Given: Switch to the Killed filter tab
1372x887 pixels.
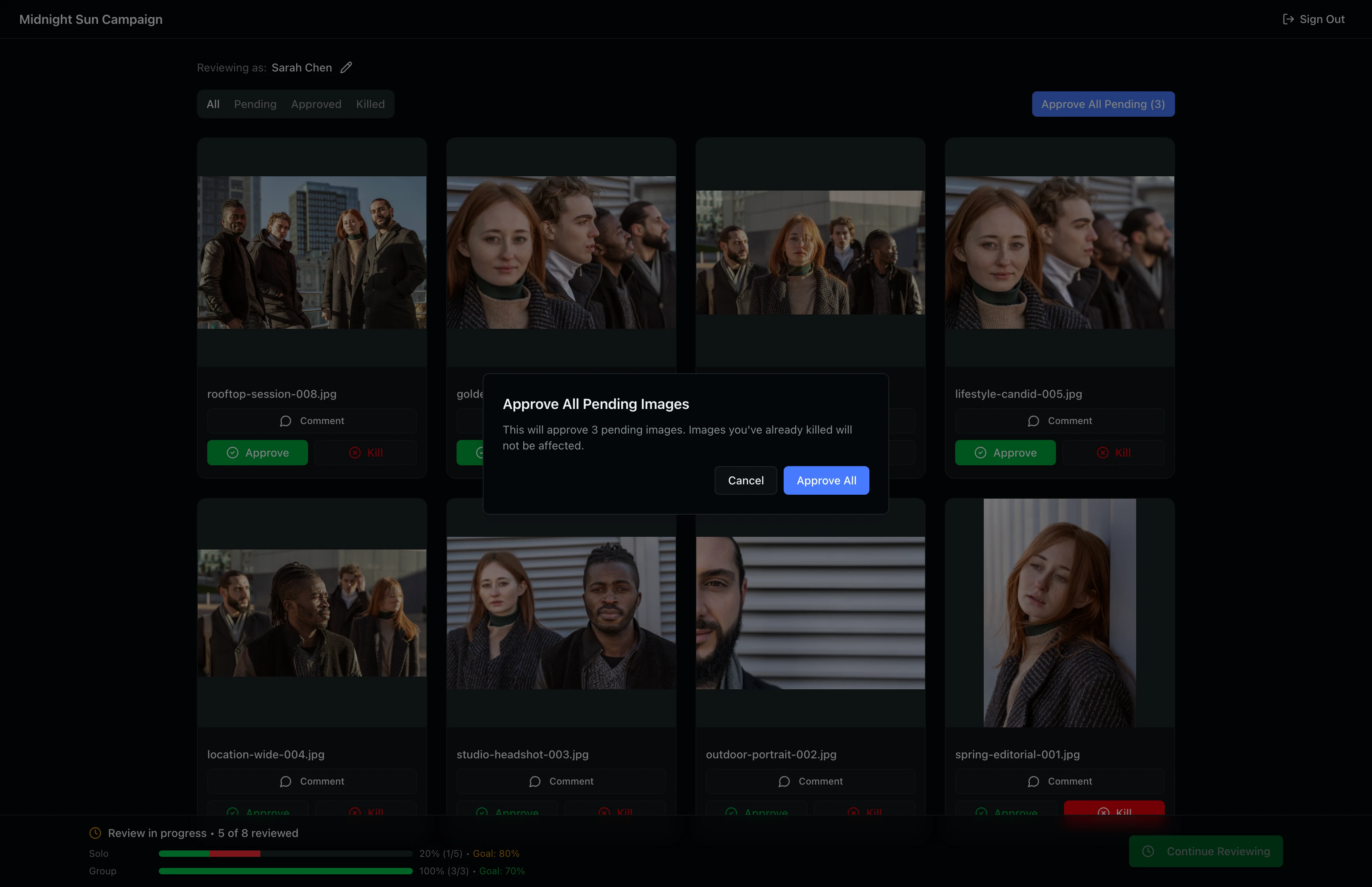Looking at the screenshot, I should click(x=370, y=104).
